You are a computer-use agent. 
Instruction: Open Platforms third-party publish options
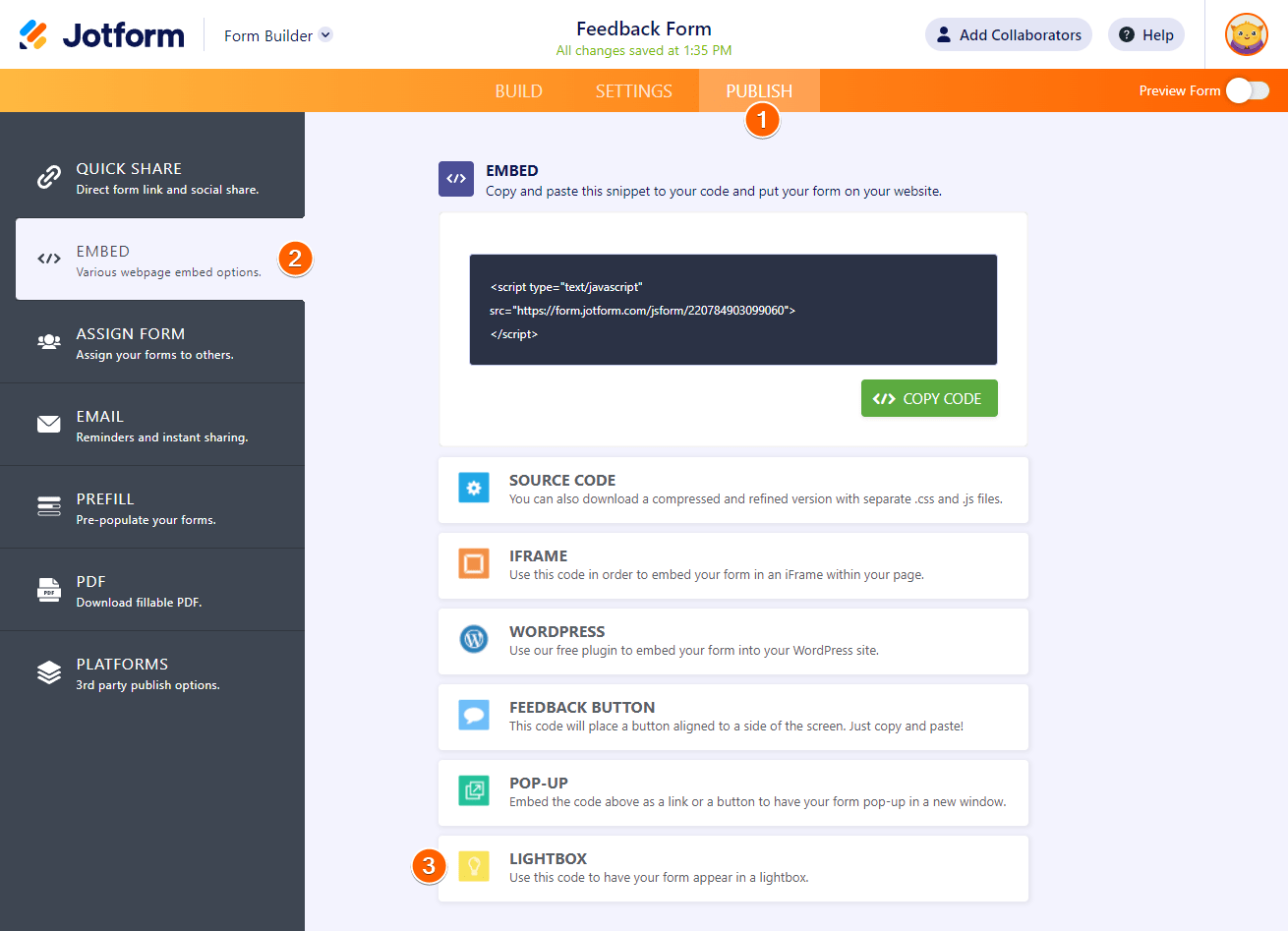(152, 672)
